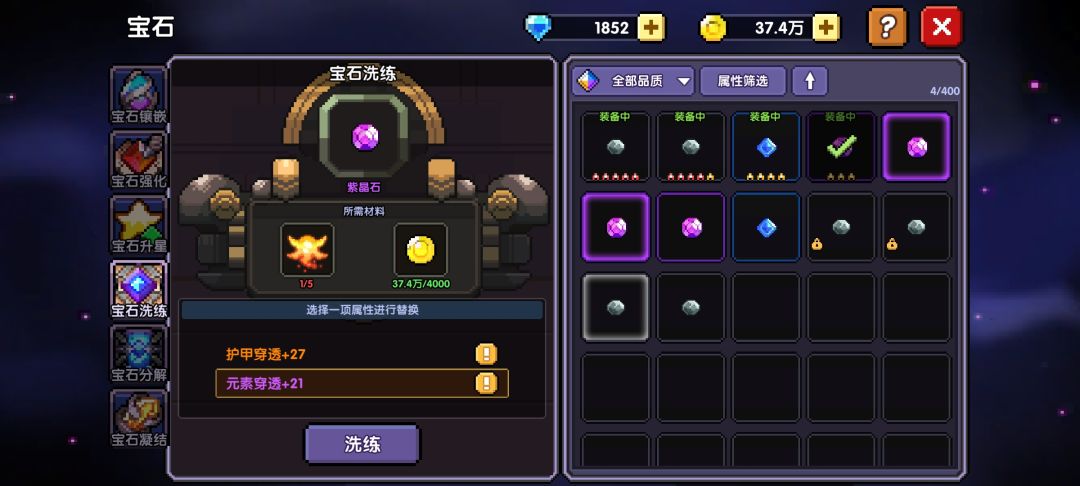
Task: Toggle the green-checked equipped gem slot
Action: coord(841,147)
